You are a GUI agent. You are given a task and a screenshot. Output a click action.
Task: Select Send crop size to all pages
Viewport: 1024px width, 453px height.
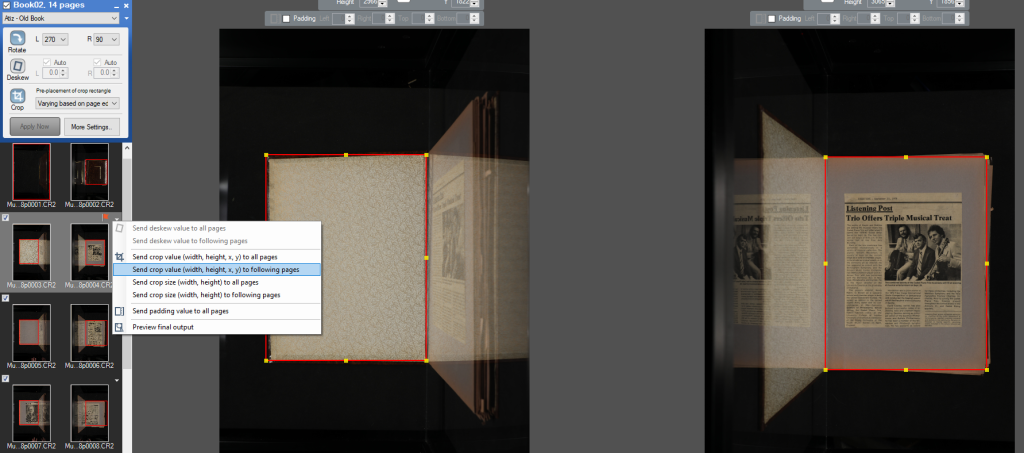pyautogui.click(x=195, y=282)
